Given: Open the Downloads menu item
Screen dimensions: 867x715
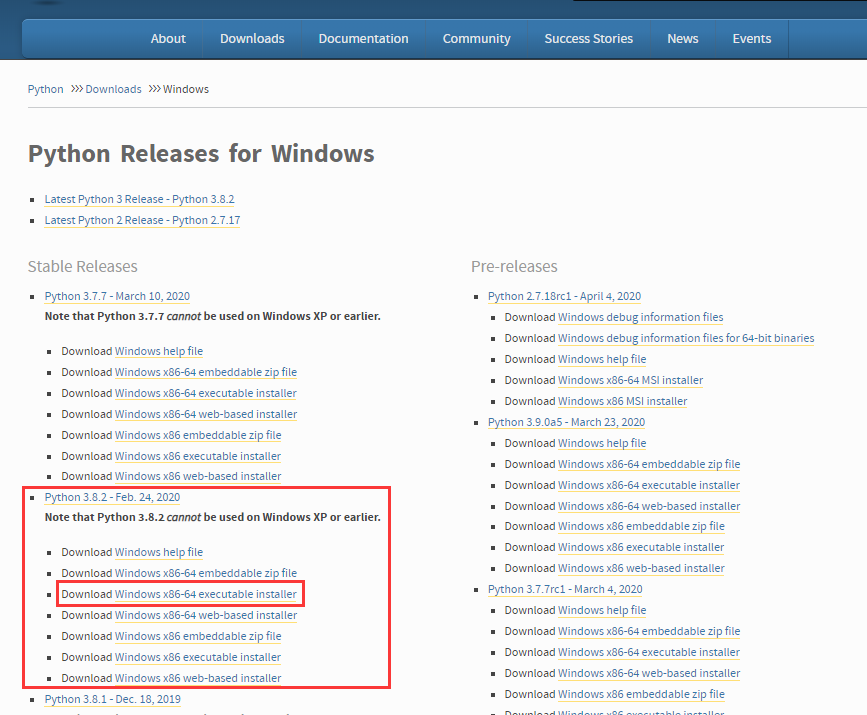Looking at the screenshot, I should pyautogui.click(x=251, y=38).
